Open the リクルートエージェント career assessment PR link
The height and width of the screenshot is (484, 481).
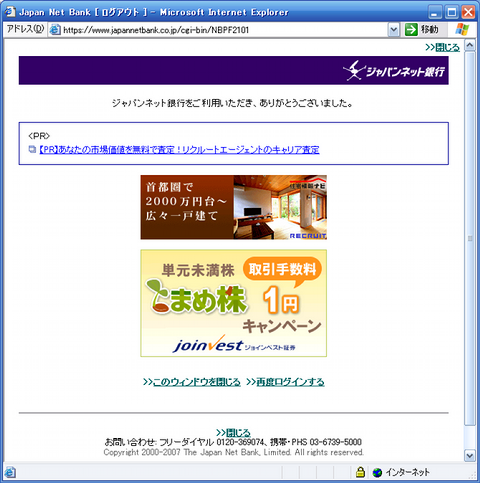(179, 150)
